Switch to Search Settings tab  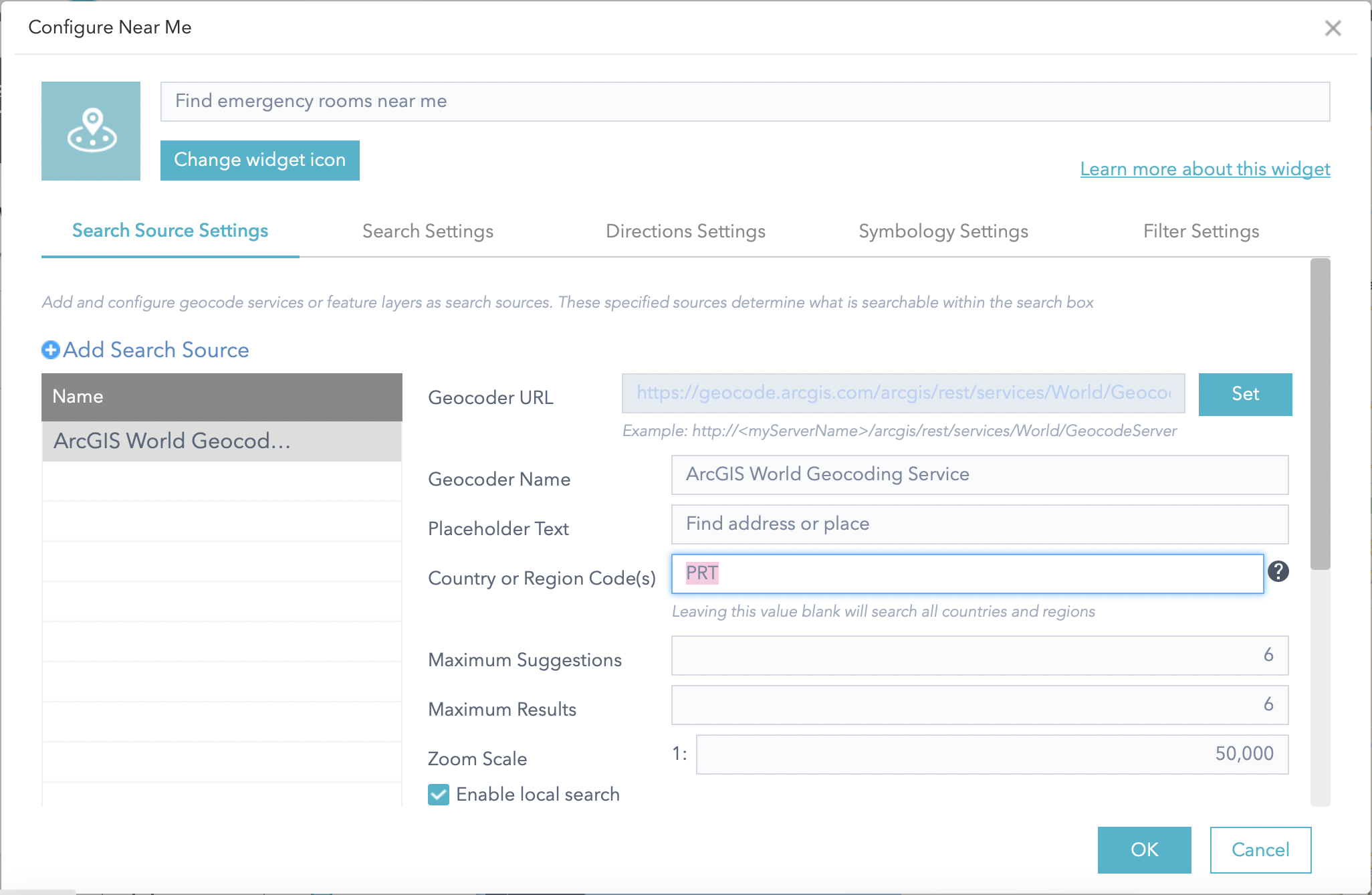point(427,231)
